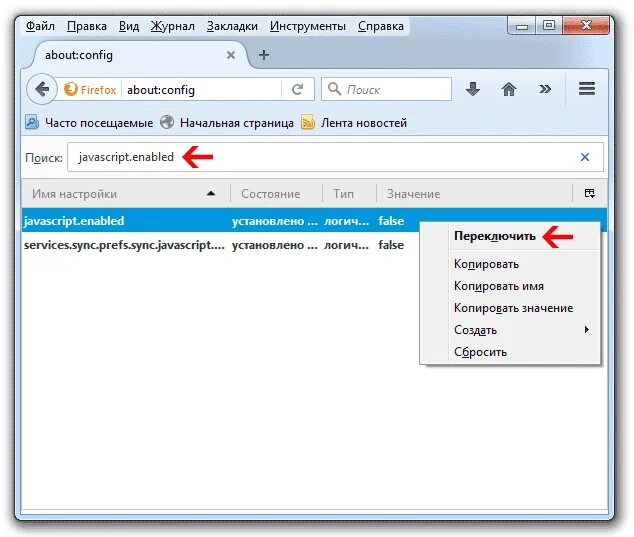
Task: Click false value of javascript.enabled row
Action: click(391, 221)
